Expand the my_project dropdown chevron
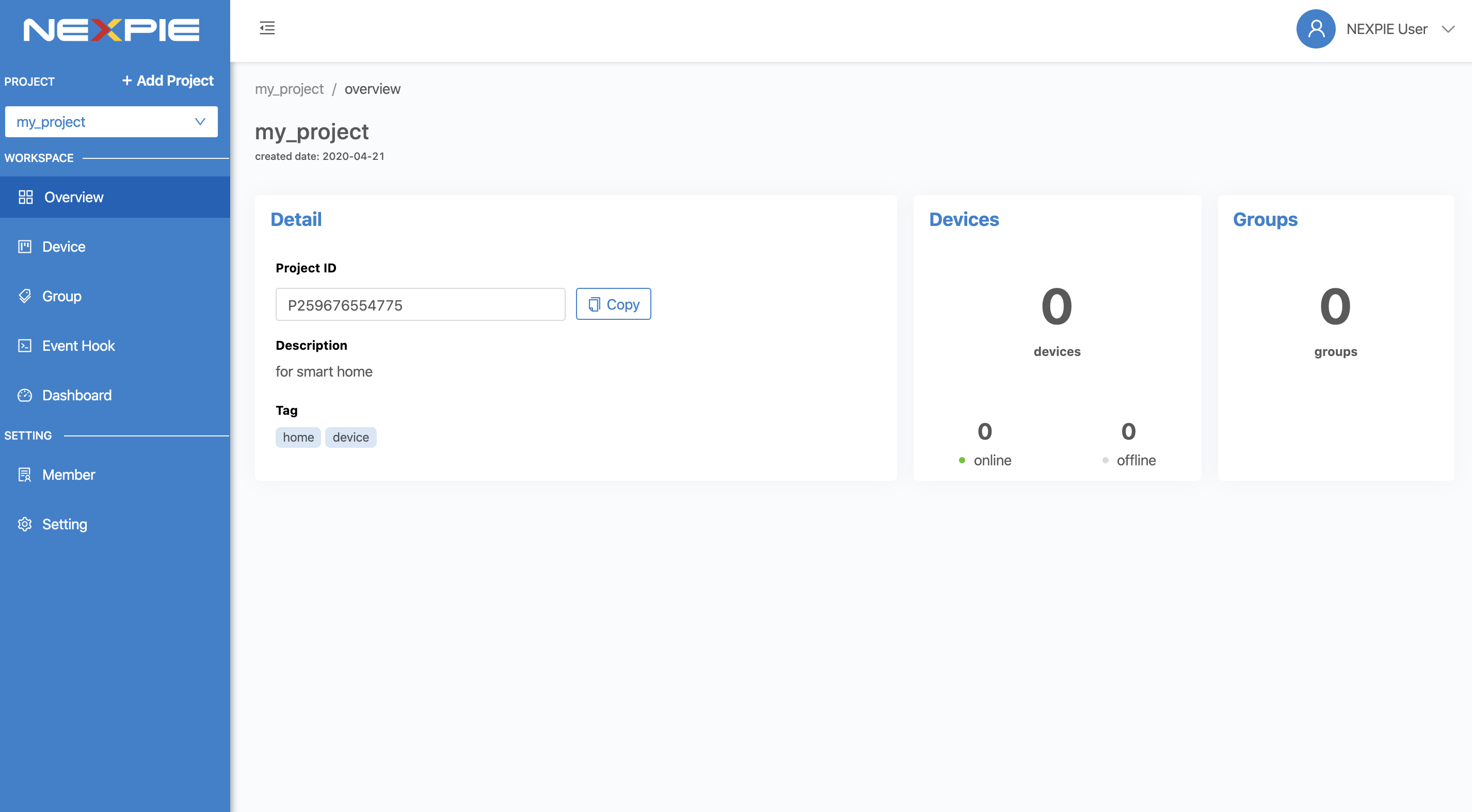The height and width of the screenshot is (812, 1472). 200,122
